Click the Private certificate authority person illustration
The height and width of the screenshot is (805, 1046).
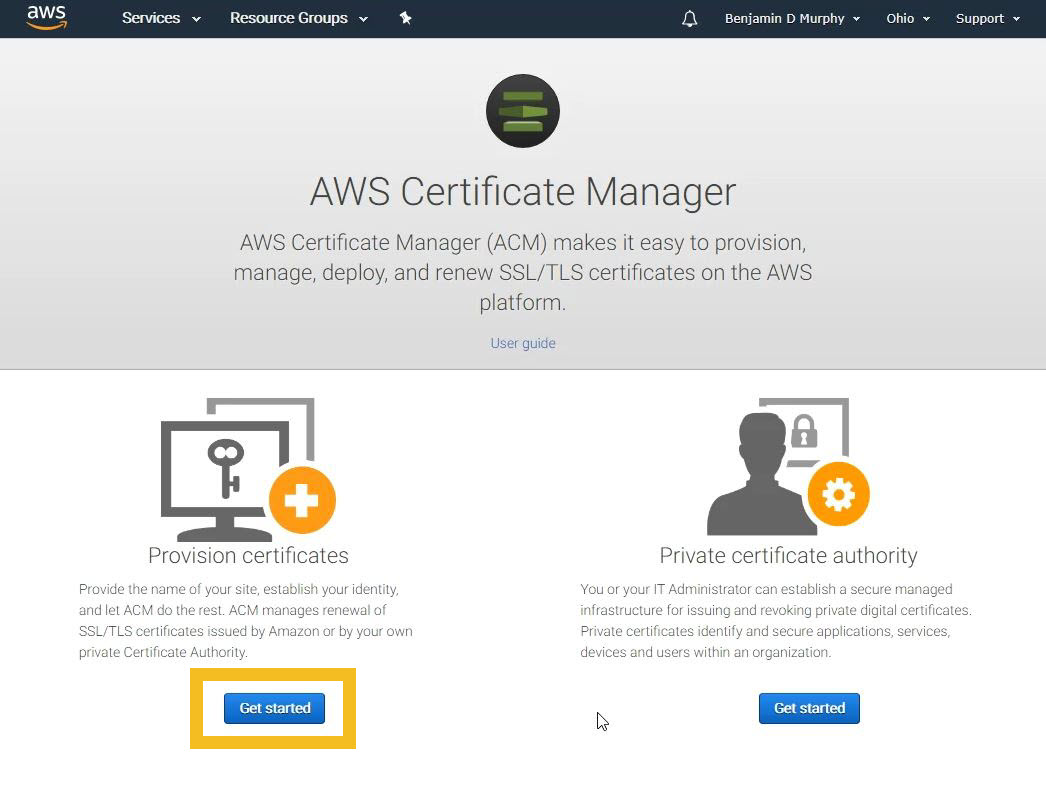788,467
